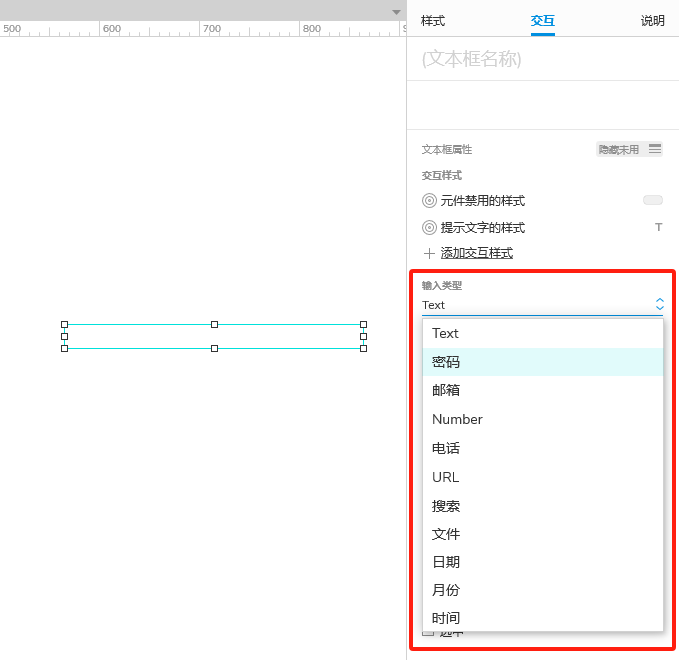Click the 添加交互样式 link
This screenshot has width=679, height=660.
pyautogui.click(x=477, y=253)
